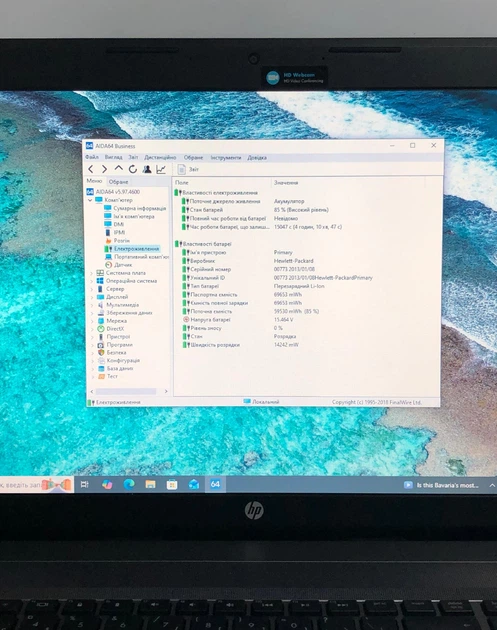Open the Інструменти menu

[x=226, y=158]
